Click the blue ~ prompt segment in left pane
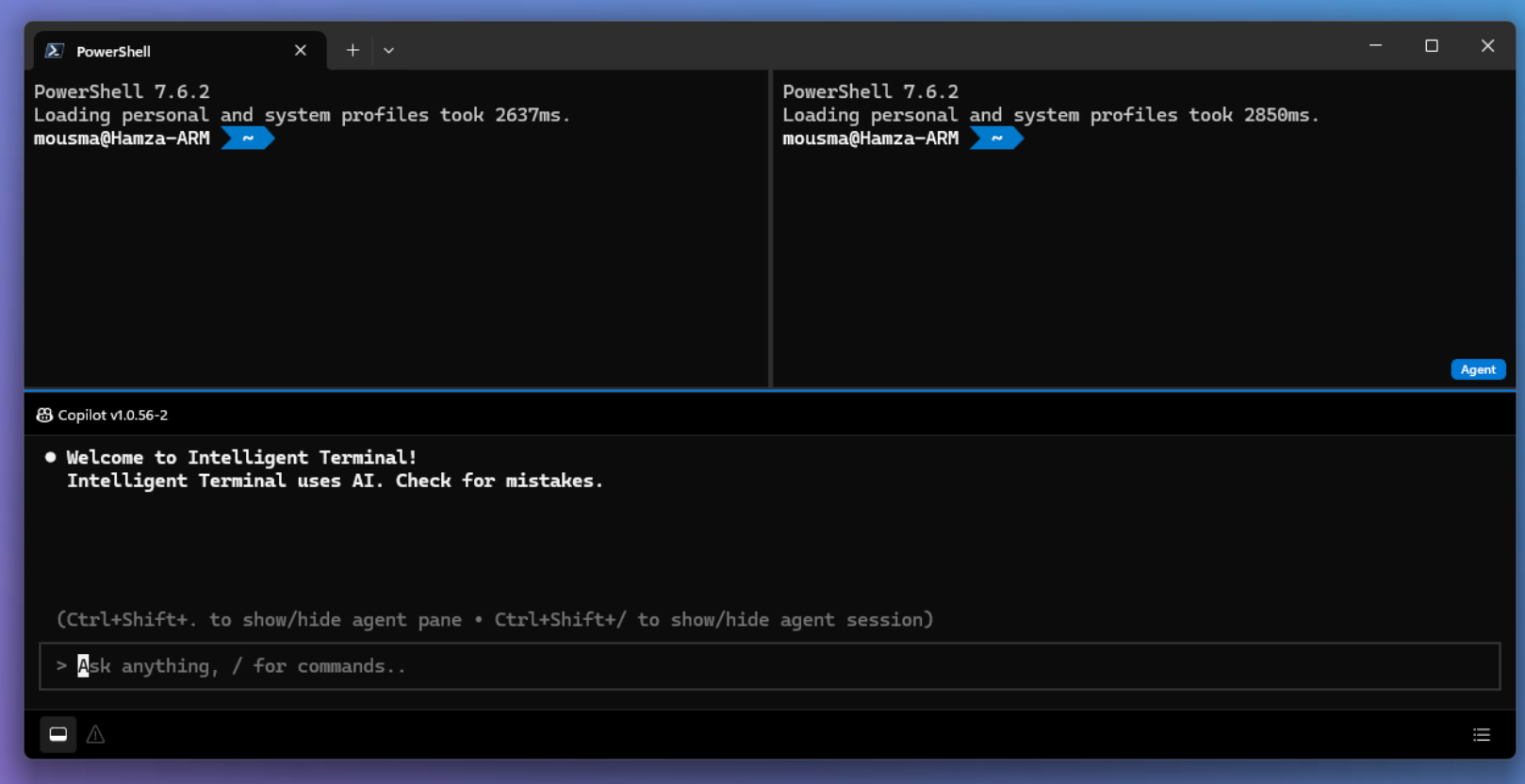Screen dimensions: 1525x784 coord(248,139)
